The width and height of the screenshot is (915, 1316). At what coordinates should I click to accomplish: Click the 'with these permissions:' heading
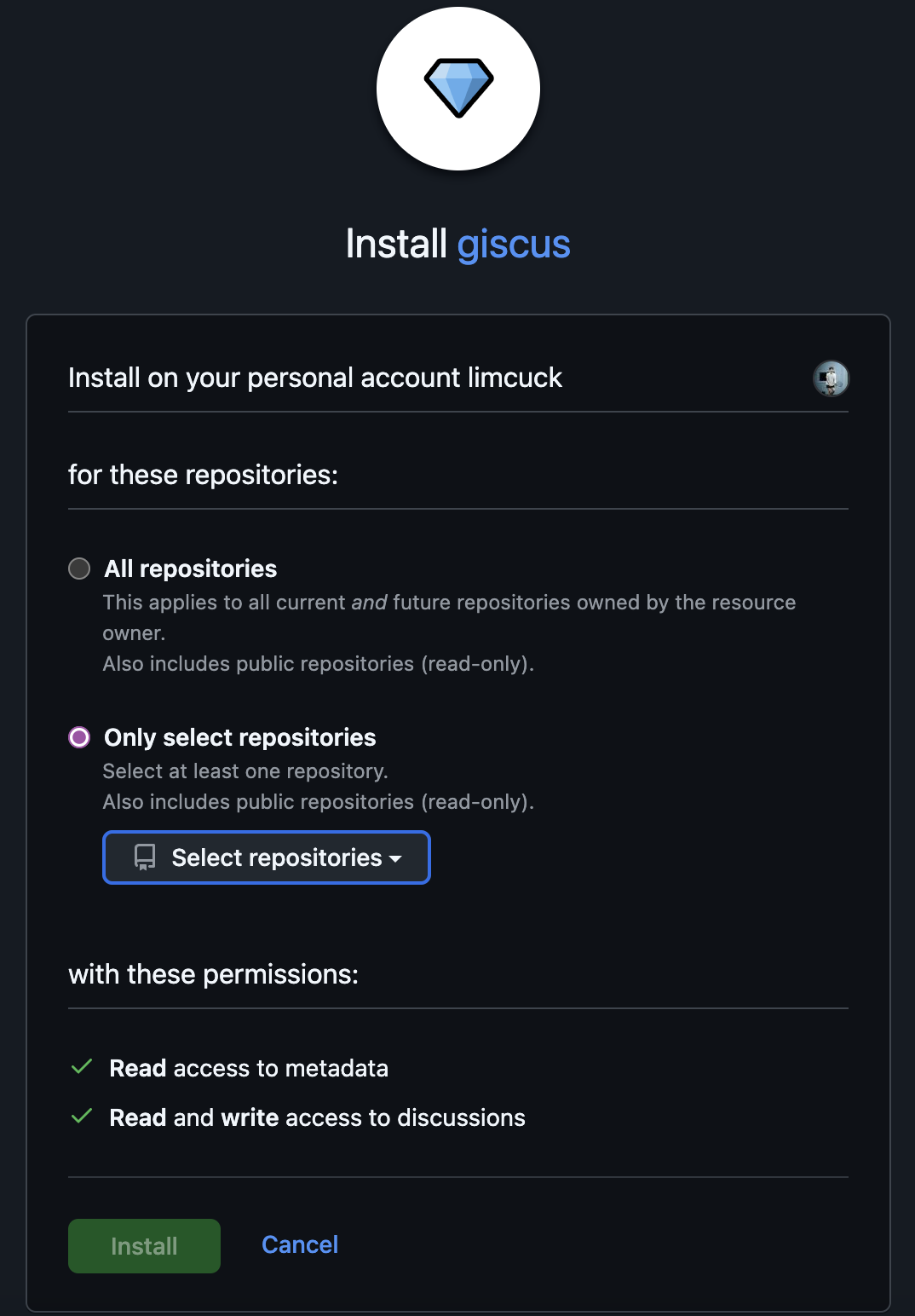(x=213, y=974)
